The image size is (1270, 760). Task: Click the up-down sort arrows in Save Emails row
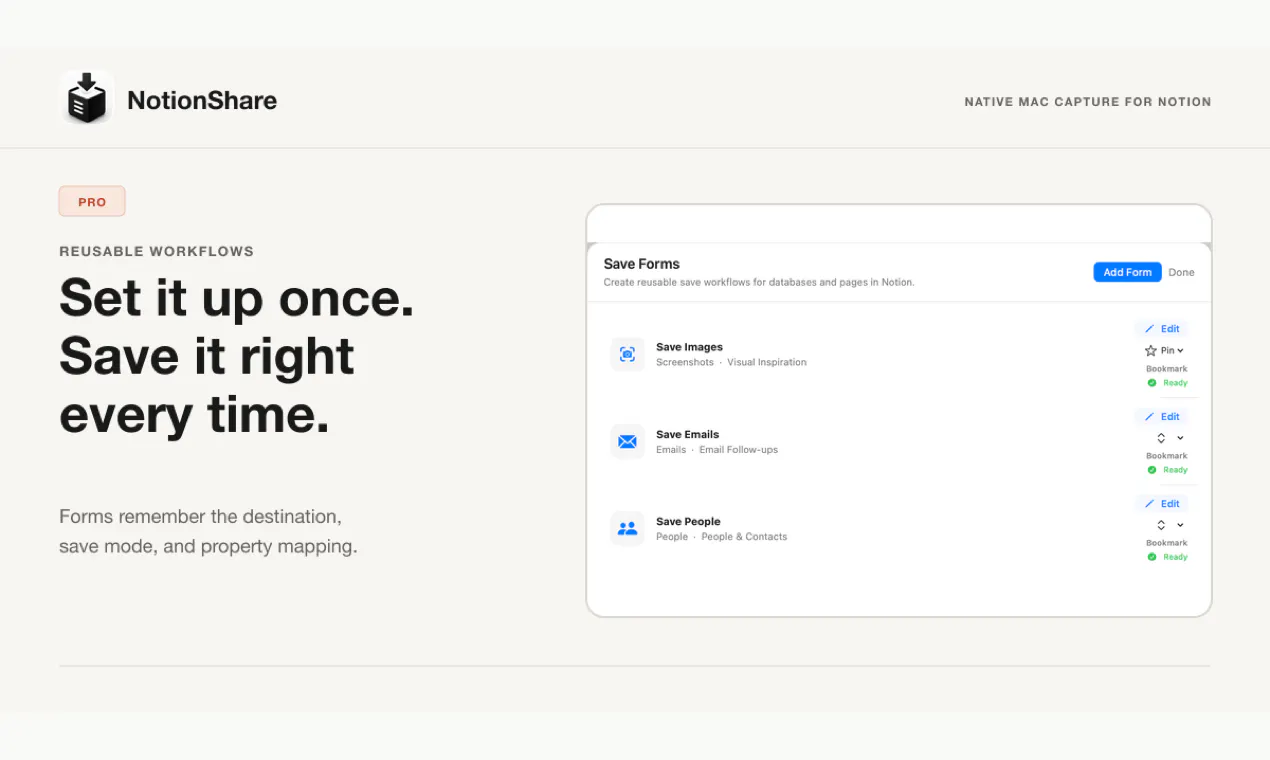[x=1161, y=438]
